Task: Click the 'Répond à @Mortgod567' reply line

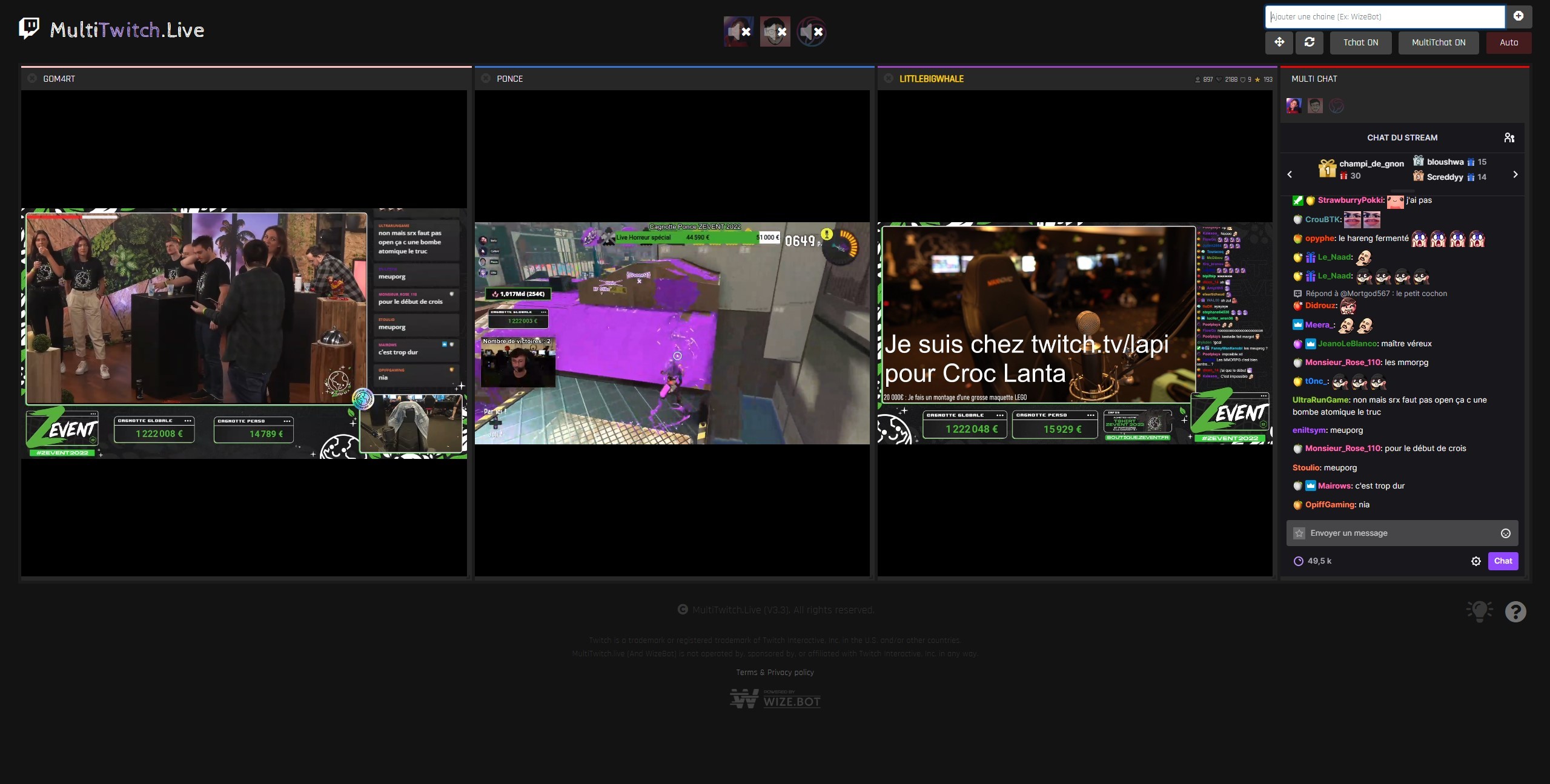Action: click(x=1370, y=294)
